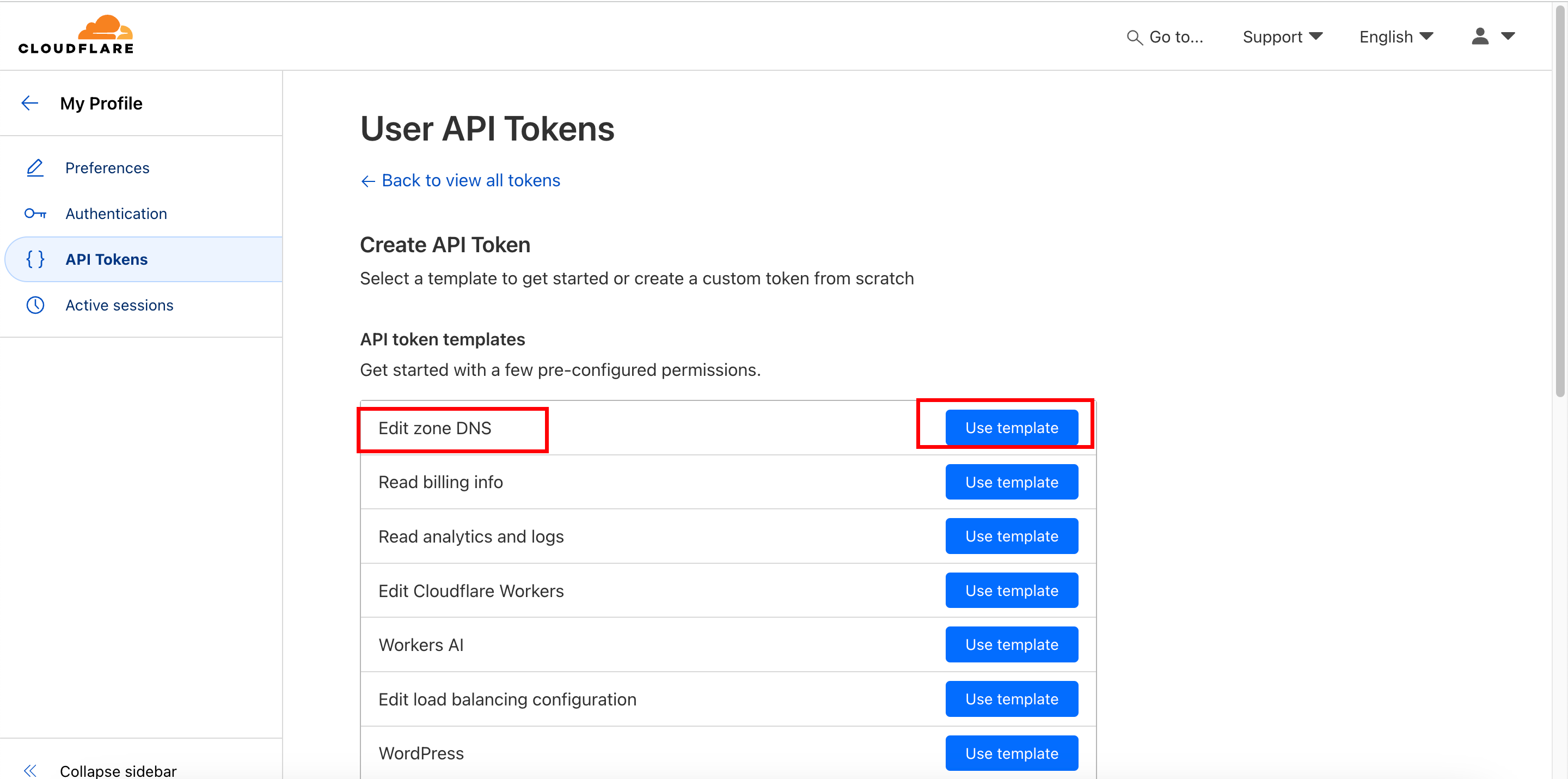This screenshot has width=1568, height=779.
Task: Click the Authentication key icon
Action: click(x=35, y=214)
